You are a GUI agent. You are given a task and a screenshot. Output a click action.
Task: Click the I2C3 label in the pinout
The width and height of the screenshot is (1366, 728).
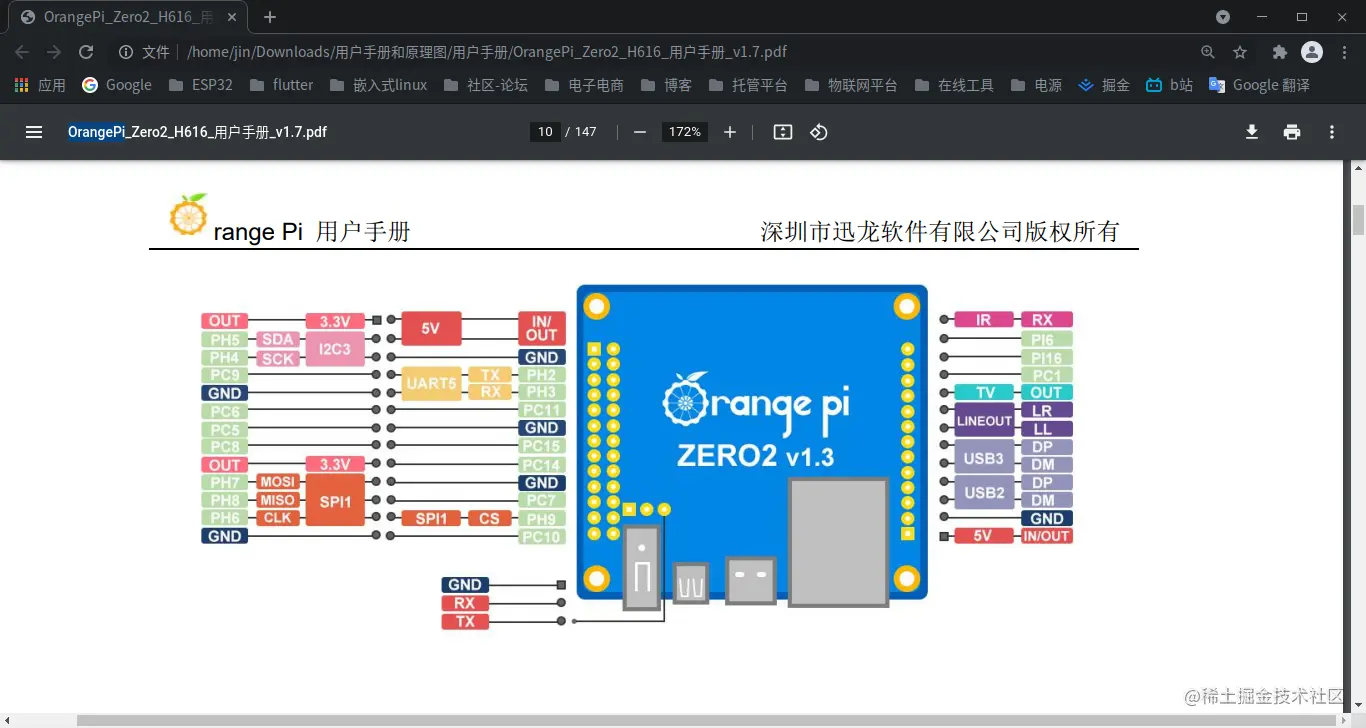point(335,349)
